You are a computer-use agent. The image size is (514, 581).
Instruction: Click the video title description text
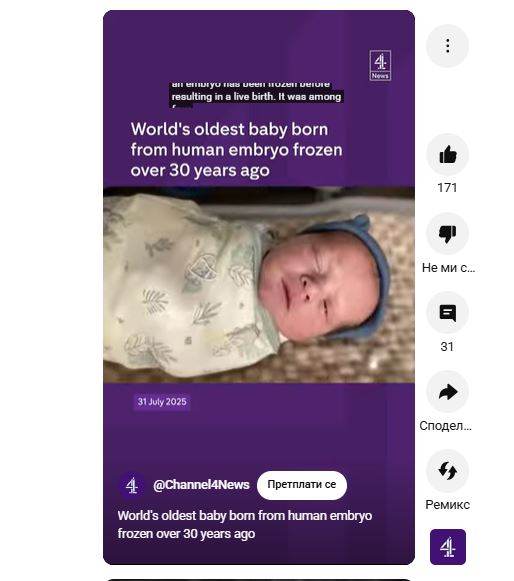245,525
